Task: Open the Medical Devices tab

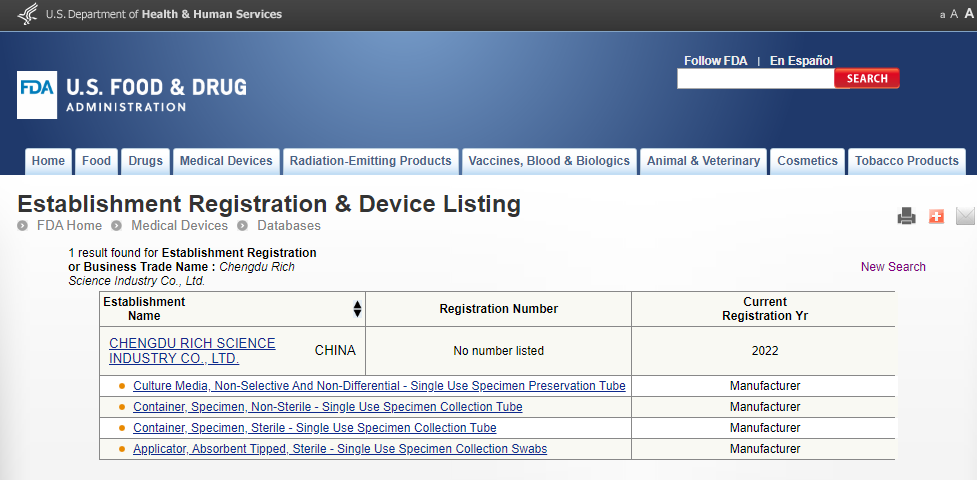Action: [x=226, y=161]
